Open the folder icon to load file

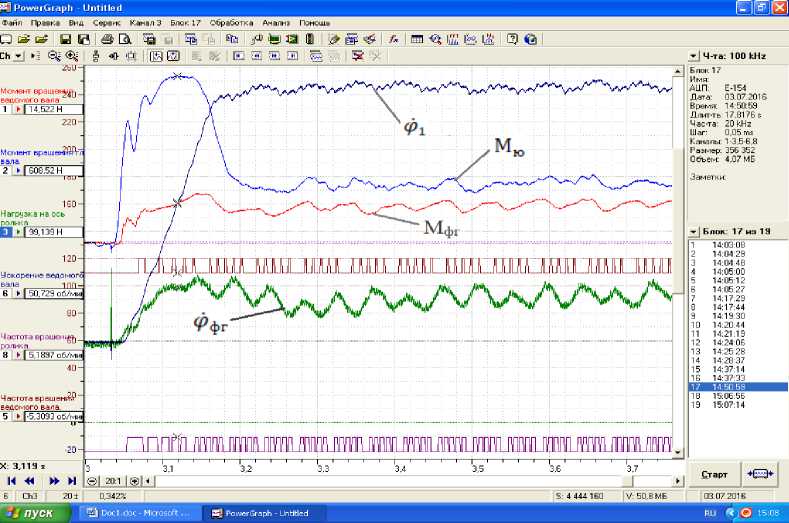[x=22, y=39]
